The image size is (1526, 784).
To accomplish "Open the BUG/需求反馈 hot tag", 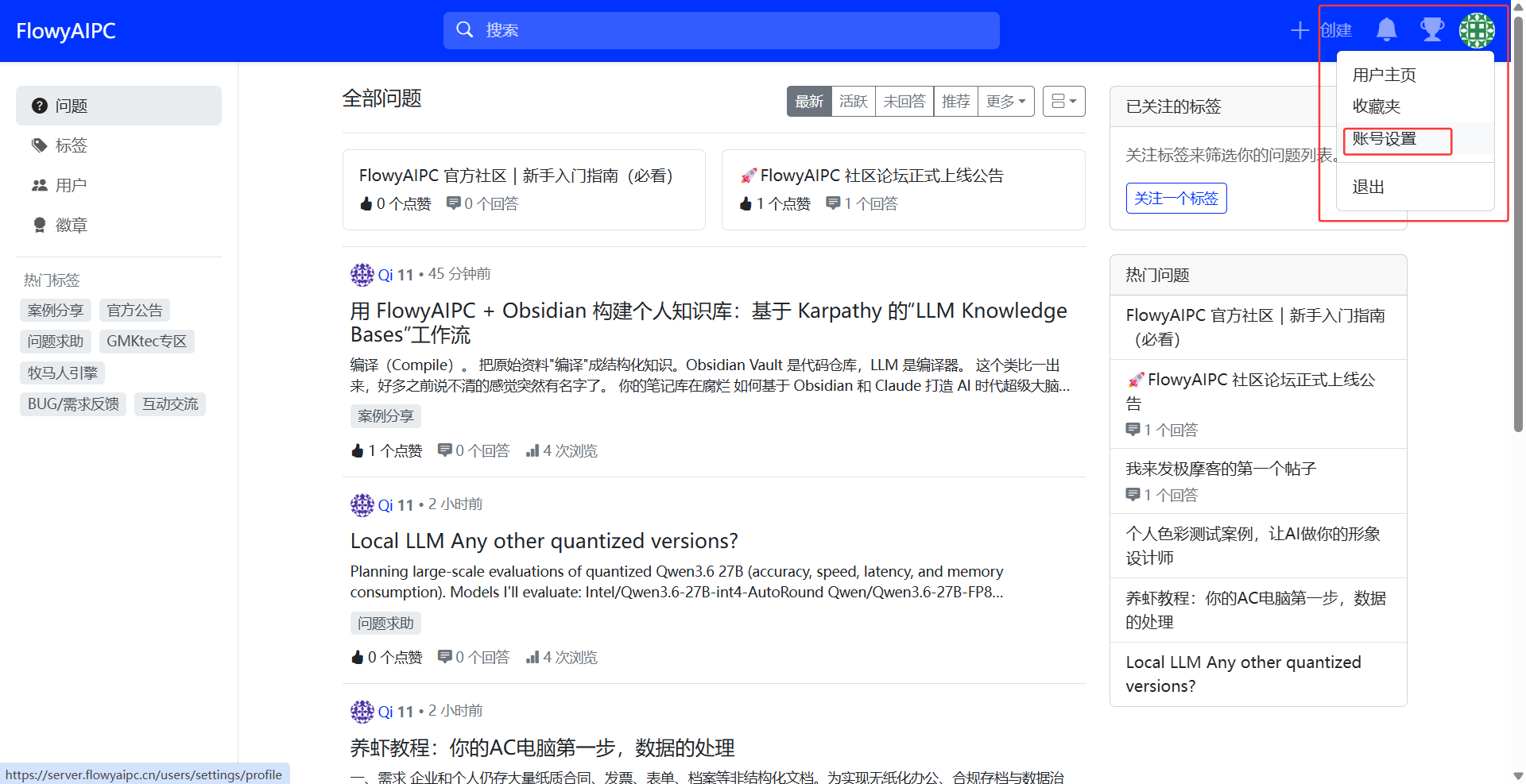I will [x=73, y=404].
